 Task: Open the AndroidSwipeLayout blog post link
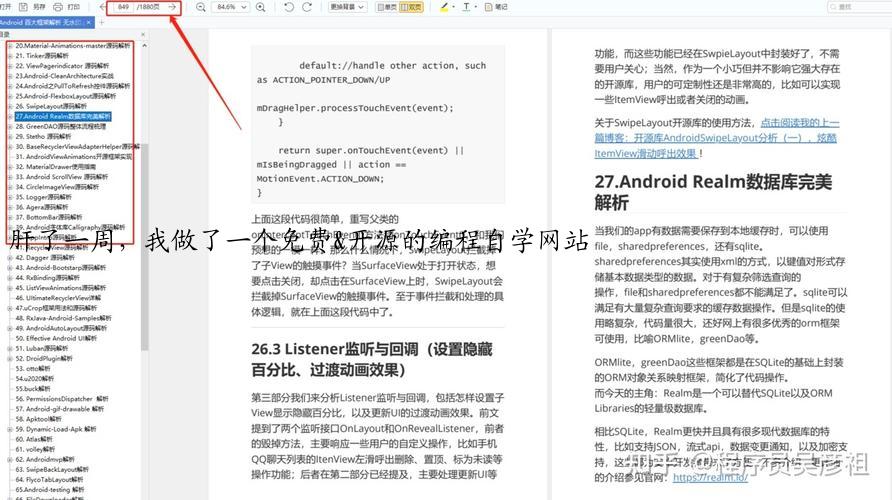pos(716,138)
